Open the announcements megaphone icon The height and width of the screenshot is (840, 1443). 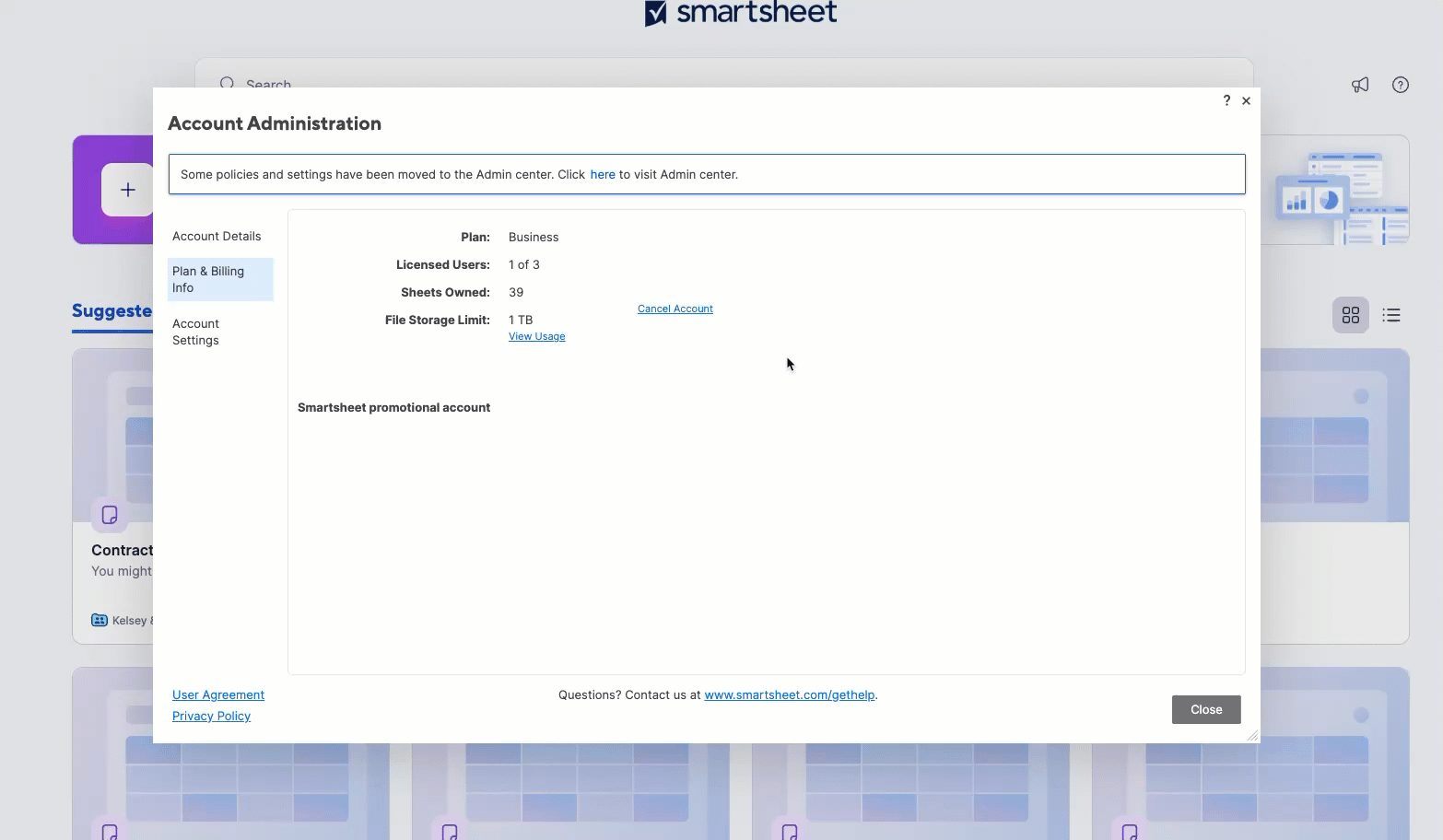click(x=1360, y=85)
